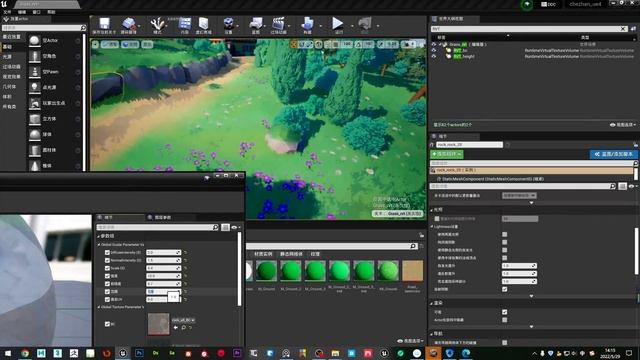The image size is (640, 360).
Task: Click the Static Mesh filter in content browser
Action: (291, 254)
